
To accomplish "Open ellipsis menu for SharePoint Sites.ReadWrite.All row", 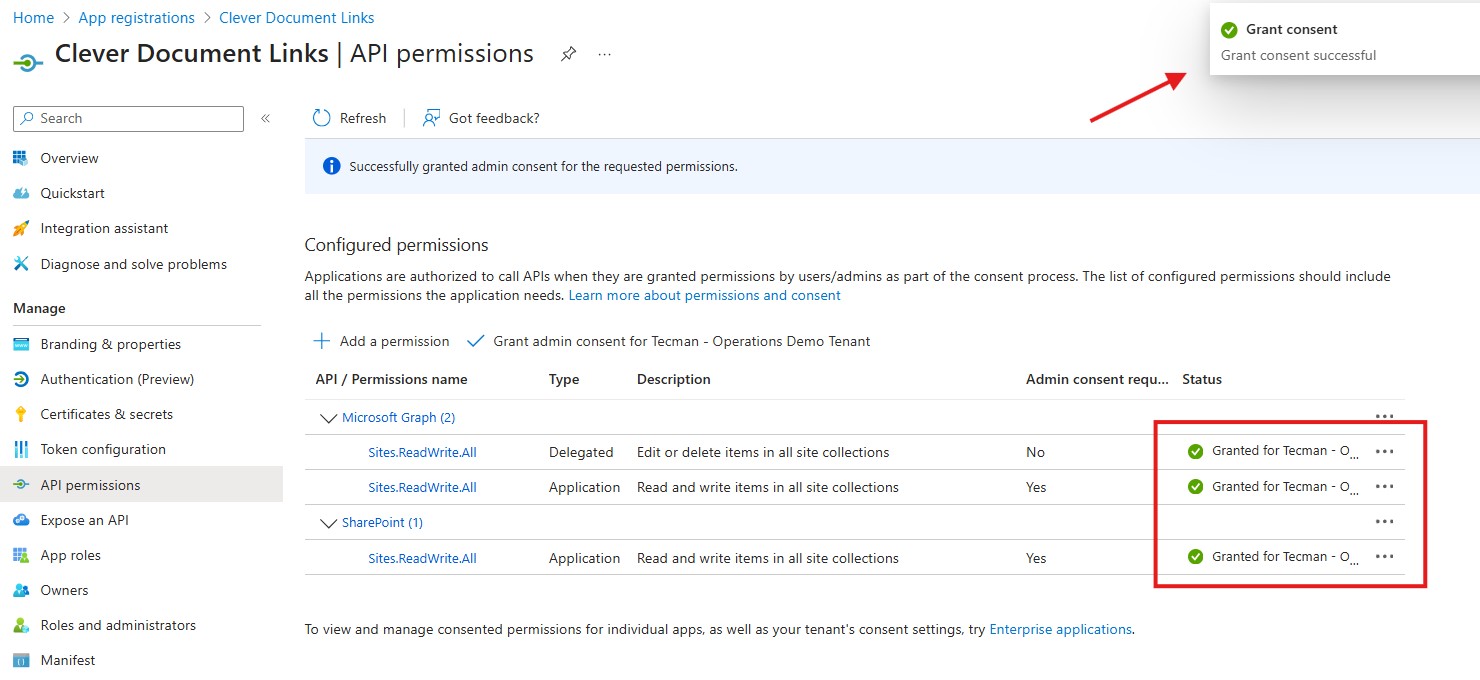I will pyautogui.click(x=1384, y=556).
